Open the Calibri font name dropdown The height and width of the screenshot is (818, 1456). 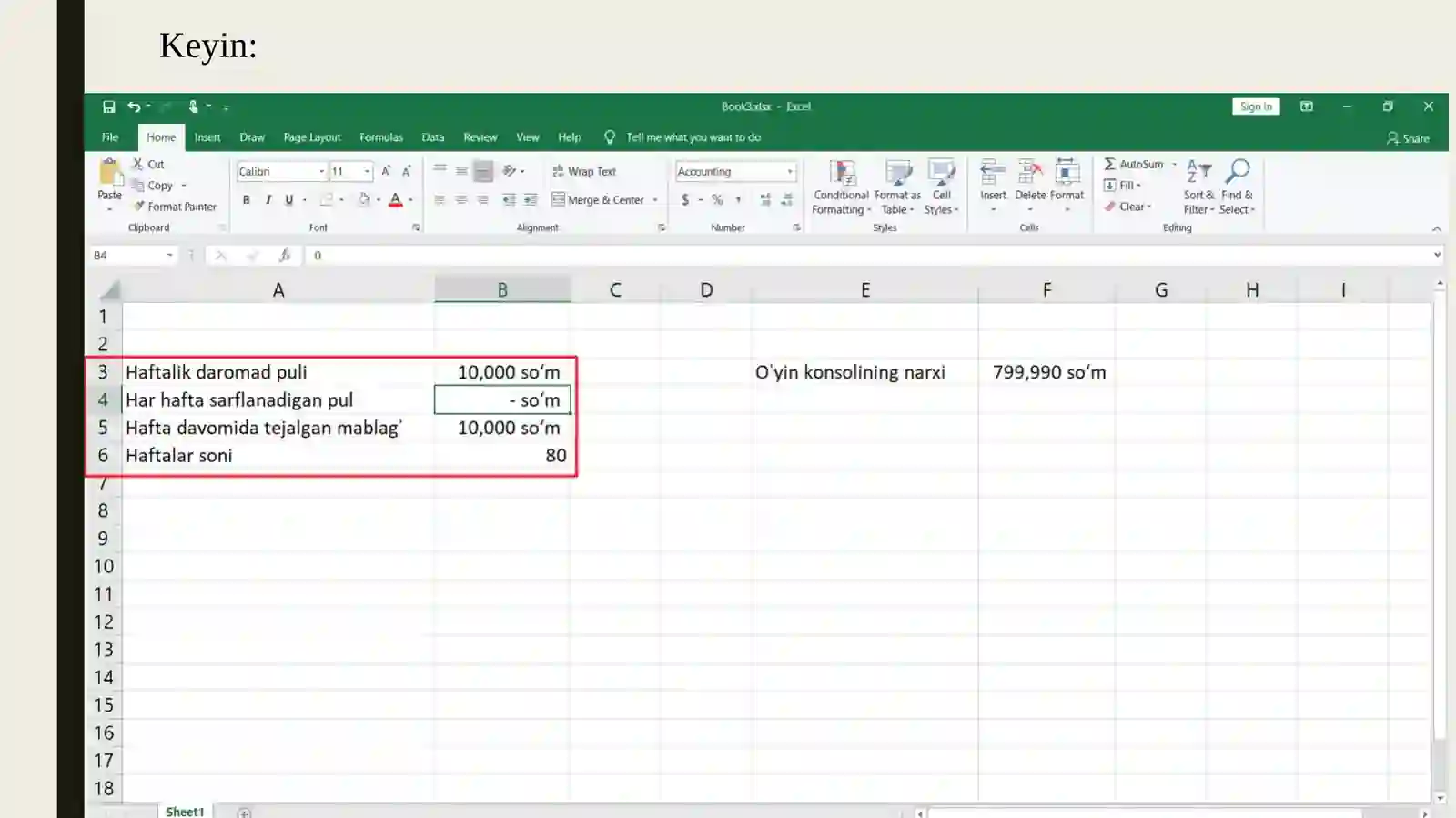321,171
